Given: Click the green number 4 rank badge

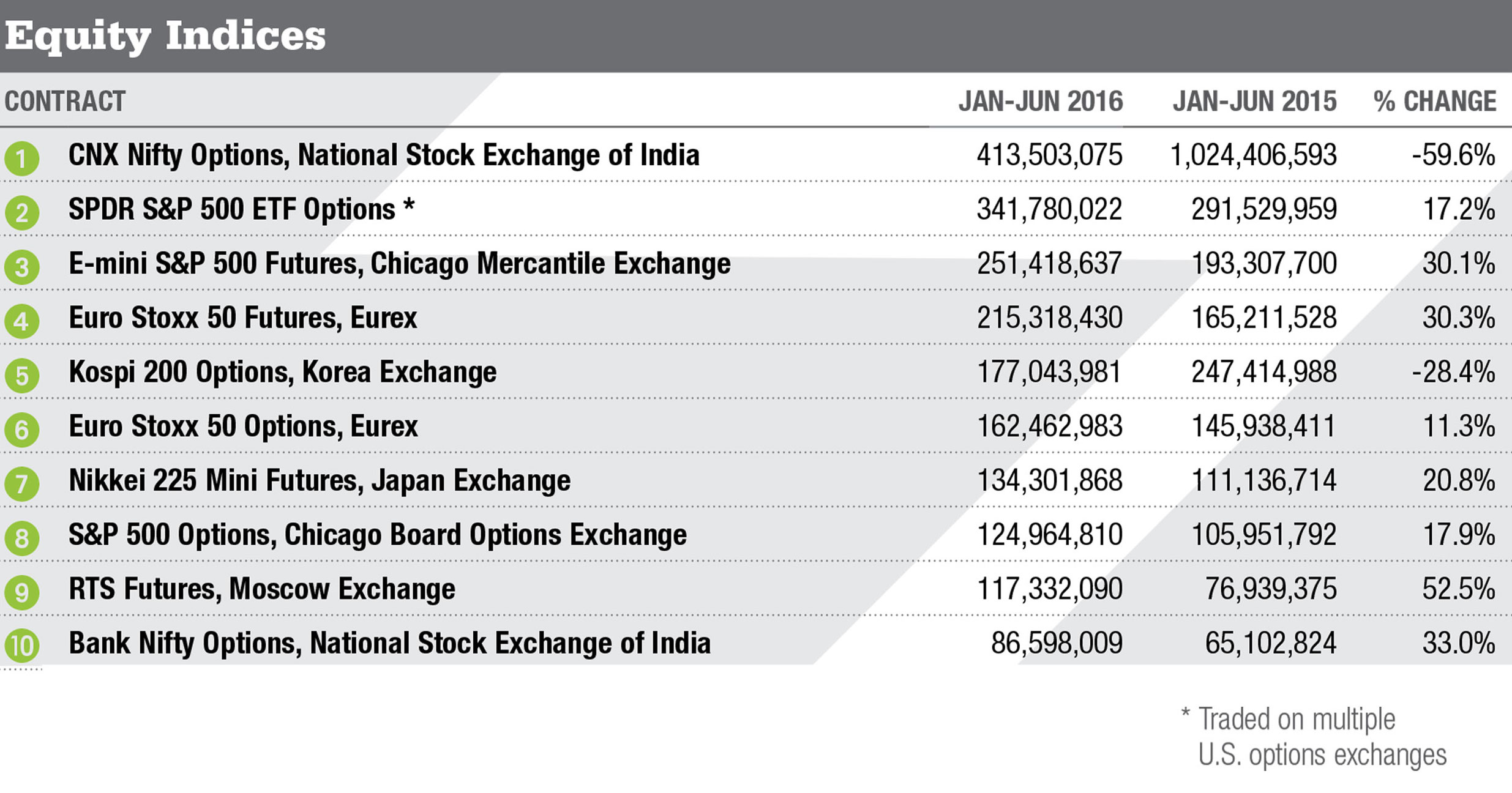Looking at the screenshot, I should [22, 321].
